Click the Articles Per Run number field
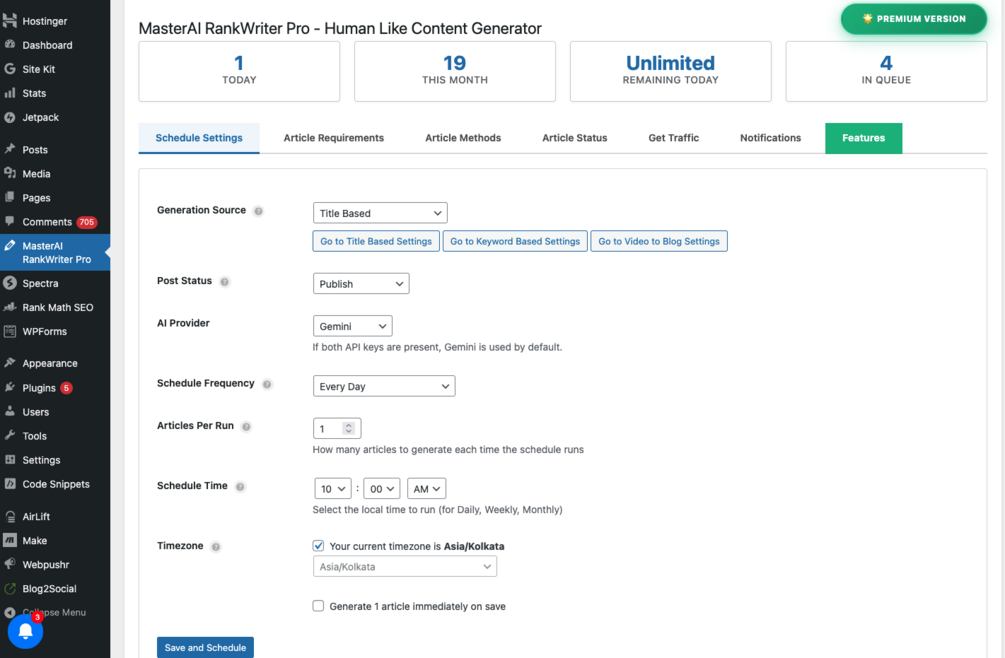The width and height of the screenshot is (1005, 658). pyautogui.click(x=330, y=429)
